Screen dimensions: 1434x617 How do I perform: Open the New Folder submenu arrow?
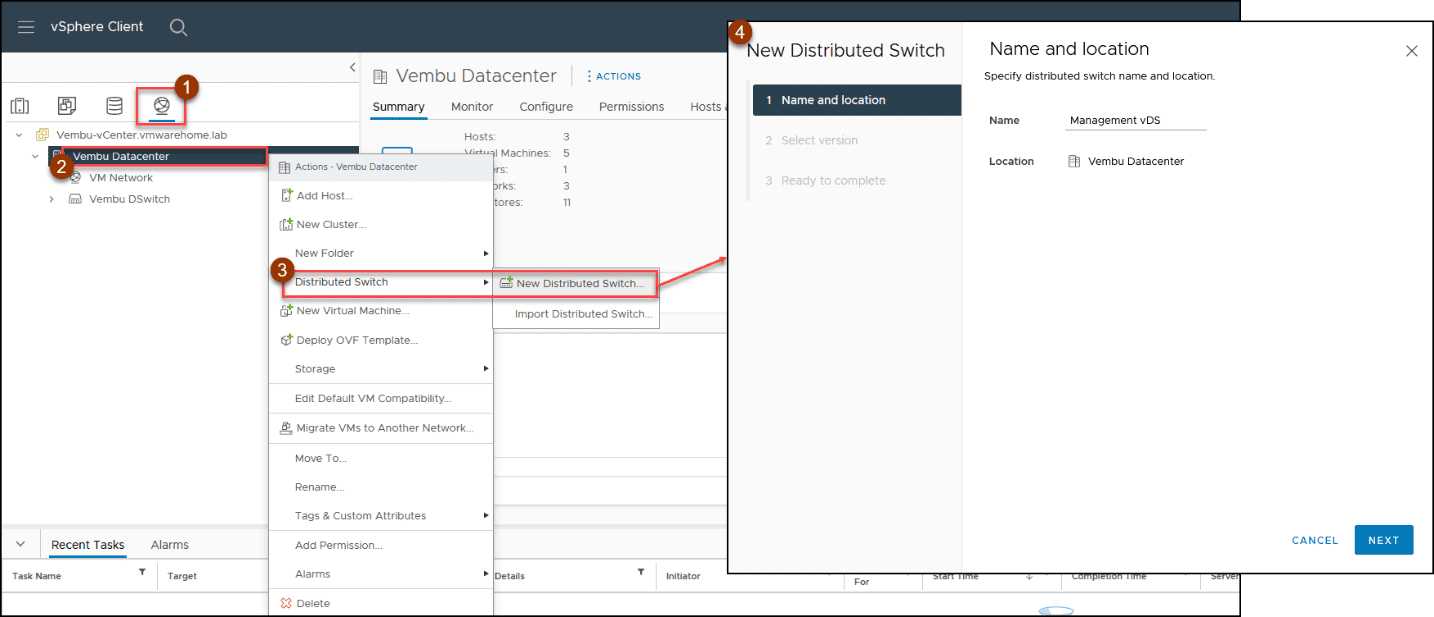pyautogui.click(x=486, y=253)
